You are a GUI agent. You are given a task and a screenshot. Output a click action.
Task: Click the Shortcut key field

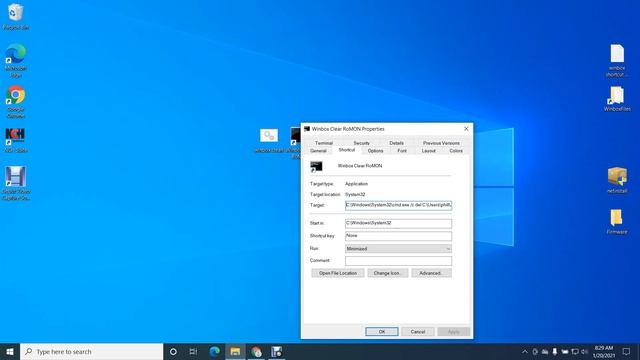click(x=398, y=236)
